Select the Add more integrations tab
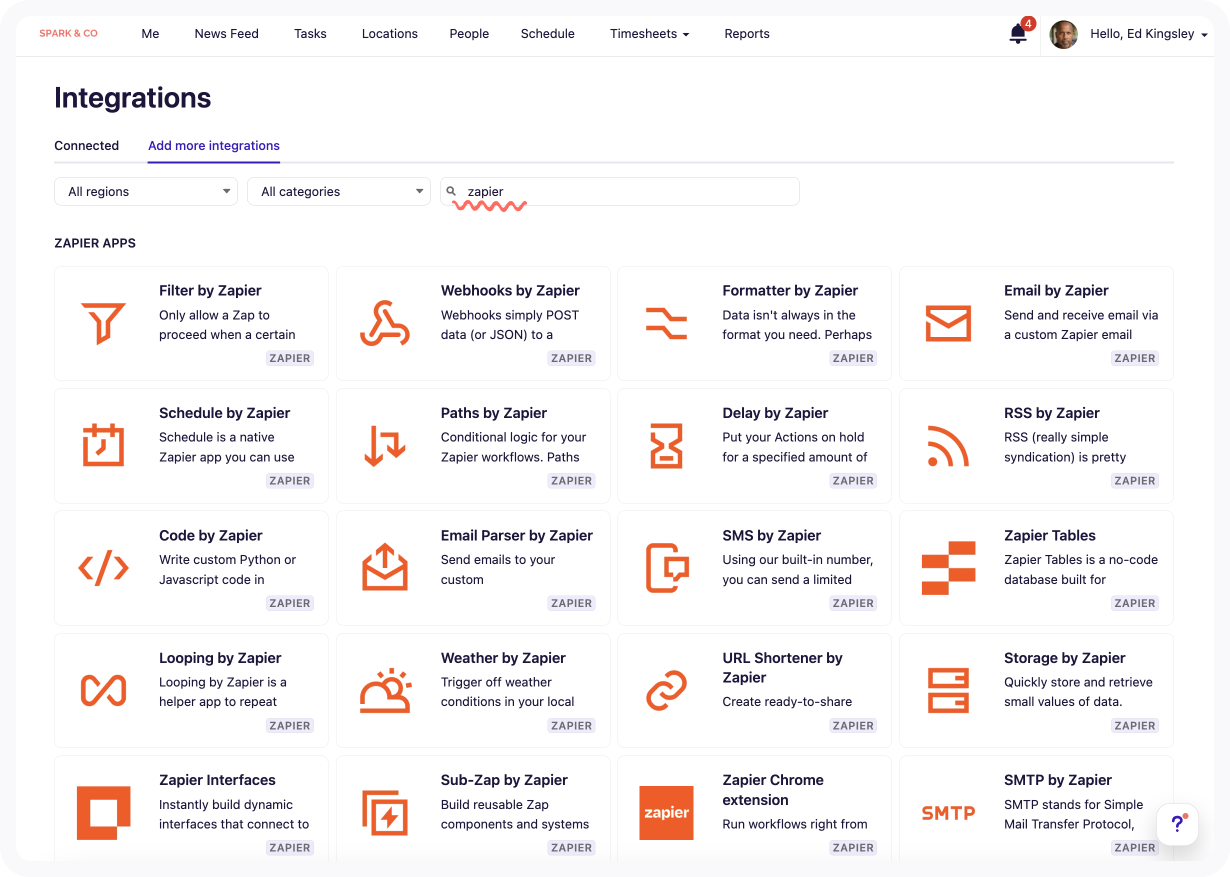 tap(214, 146)
